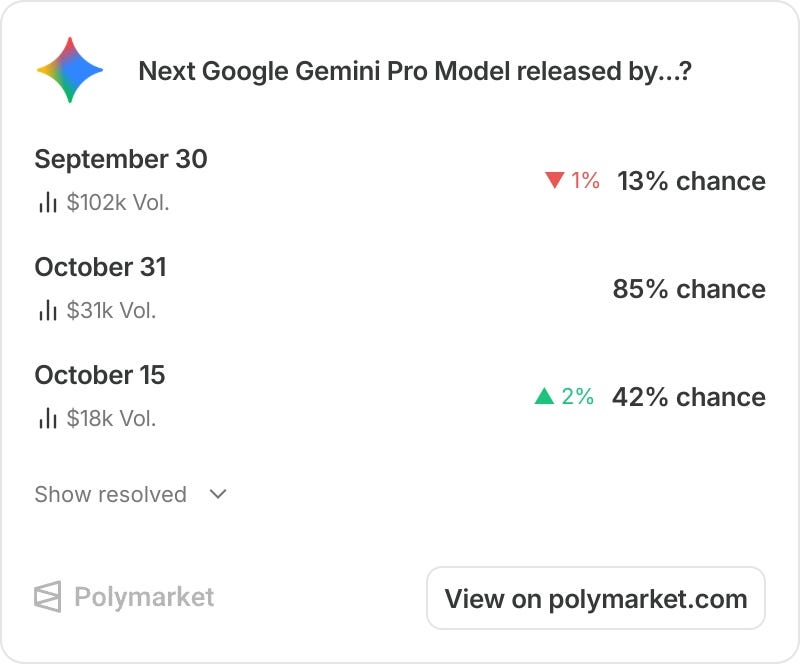800x672 pixels.
Task: Click the 85% chance value
Action: (x=689, y=289)
